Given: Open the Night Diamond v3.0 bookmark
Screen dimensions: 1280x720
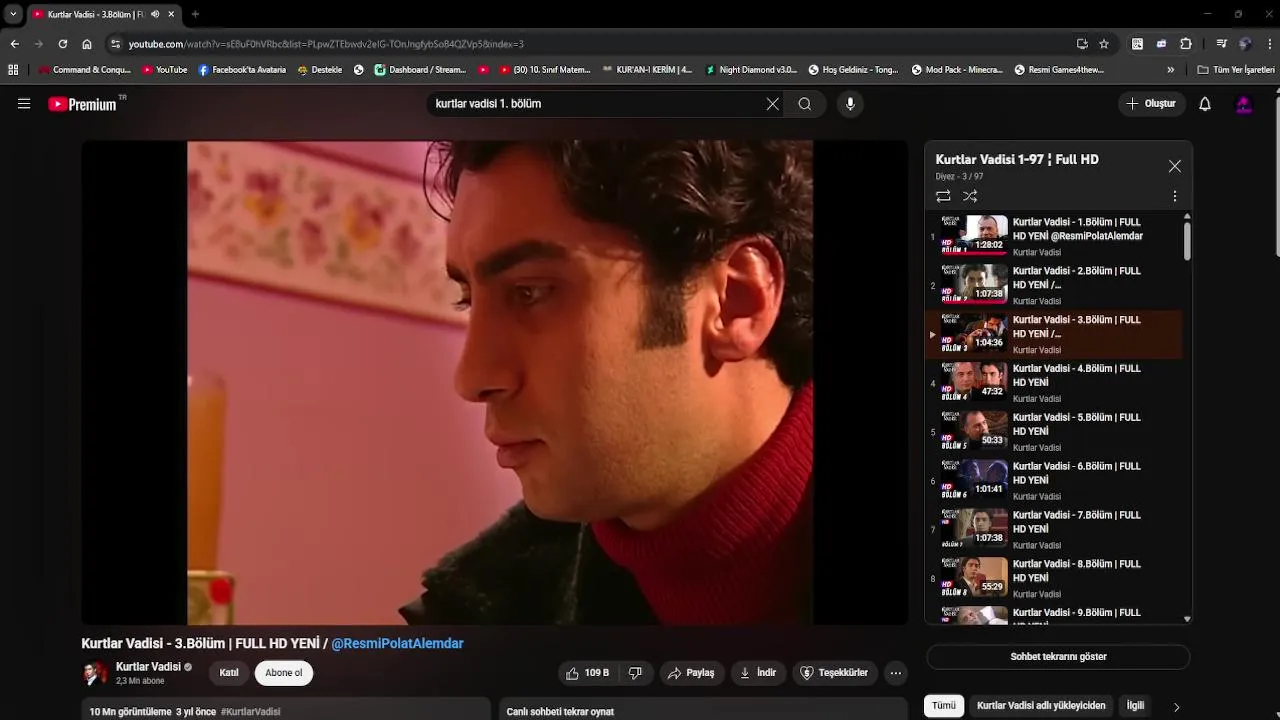Looking at the screenshot, I should (751, 70).
